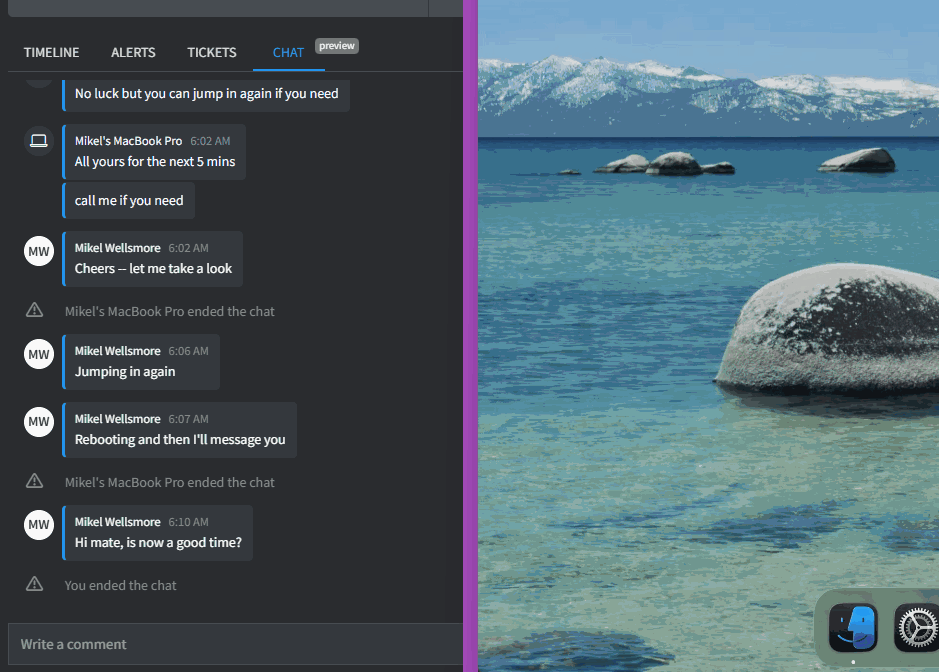Click MW avatar beside 'Jumping in again'

38,354
